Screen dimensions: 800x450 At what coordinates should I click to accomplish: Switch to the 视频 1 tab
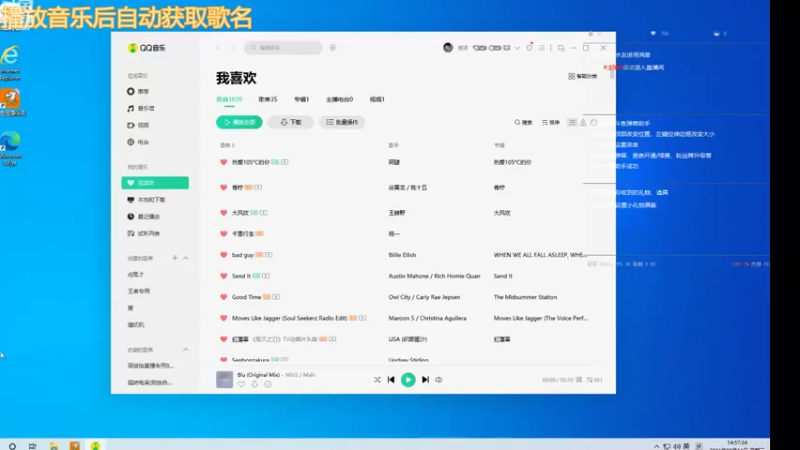coord(377,99)
